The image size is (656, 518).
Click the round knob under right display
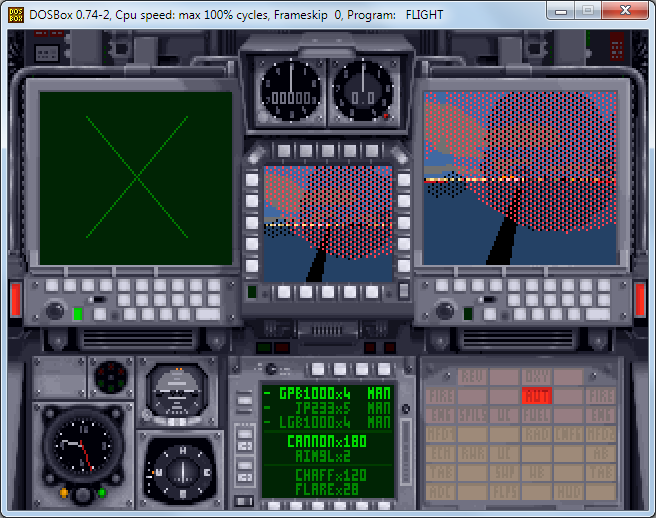click(x=445, y=310)
